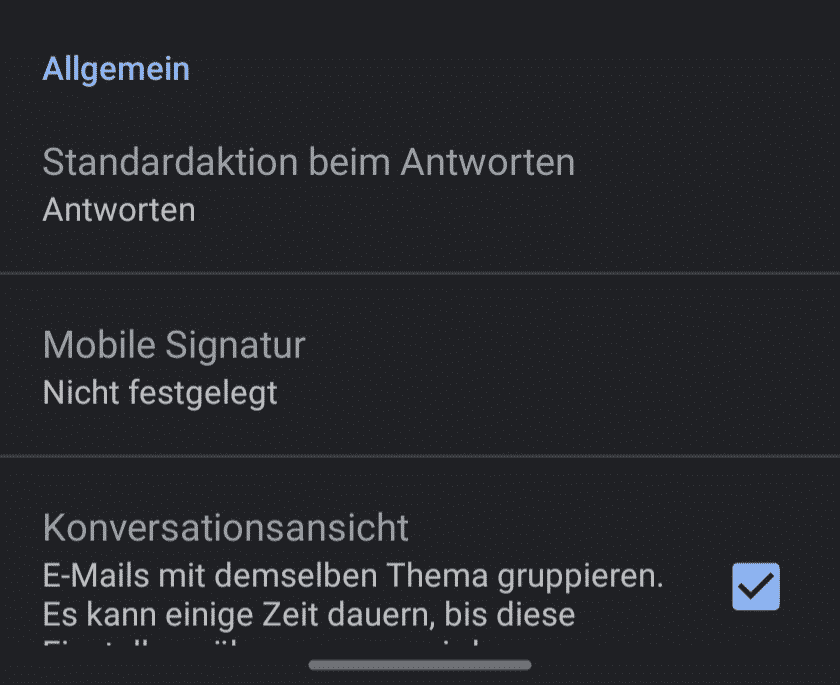
Task: Tap the Konversationsansicht title
Action: [x=226, y=526]
